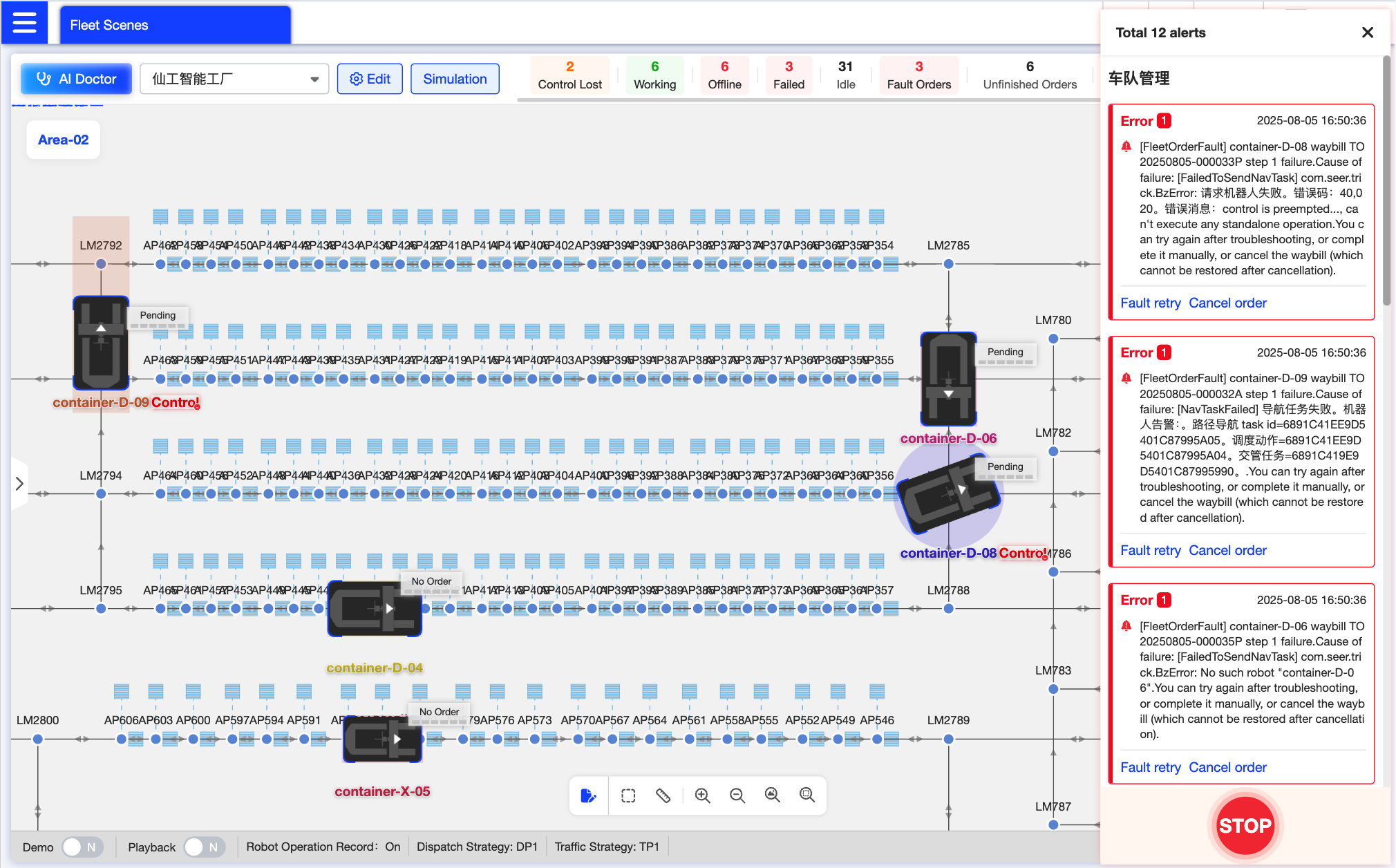Screen dimensions: 1396x868
Task: Close the alerts panel
Action: [x=1367, y=32]
